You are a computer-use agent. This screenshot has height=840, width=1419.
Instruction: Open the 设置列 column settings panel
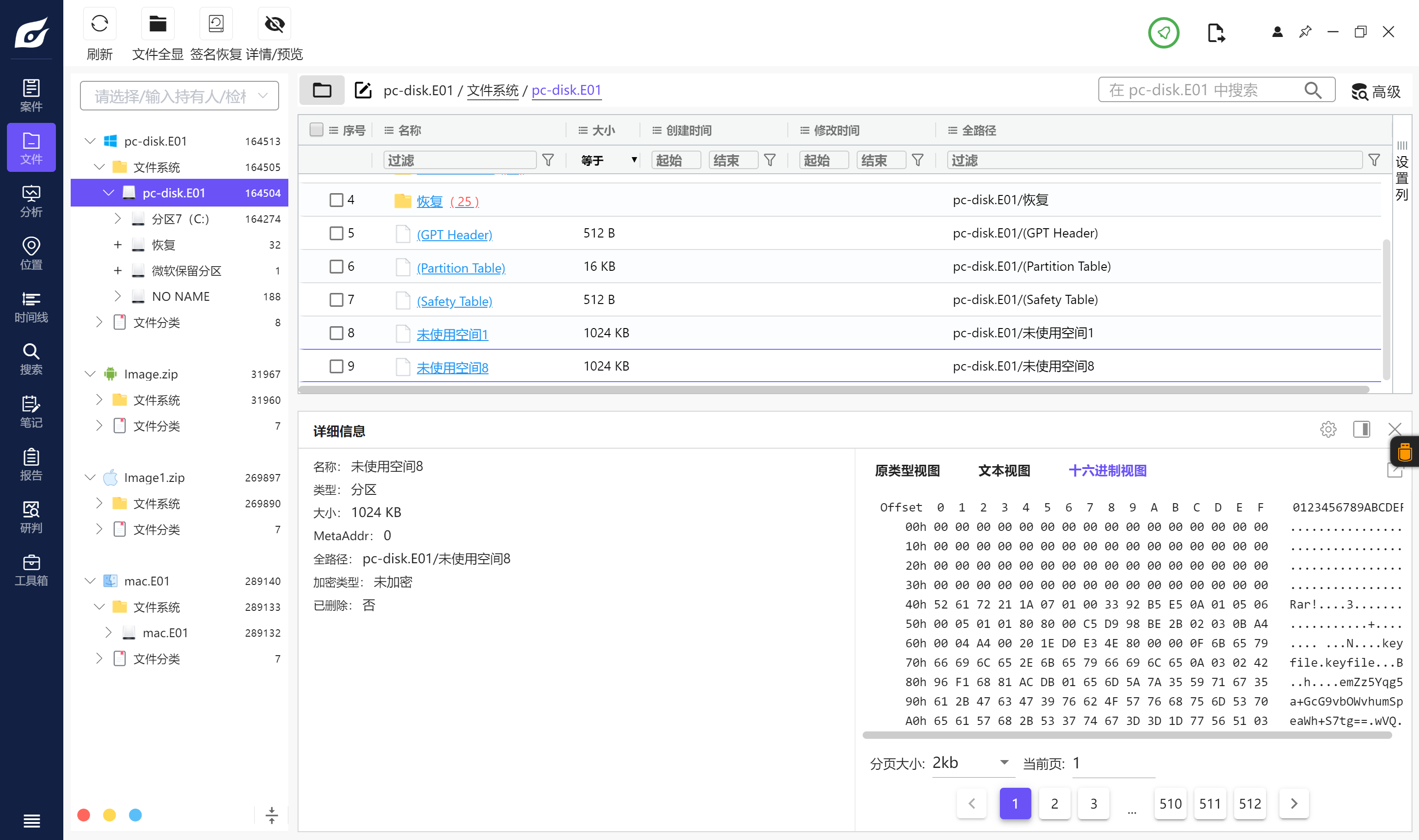1401,172
